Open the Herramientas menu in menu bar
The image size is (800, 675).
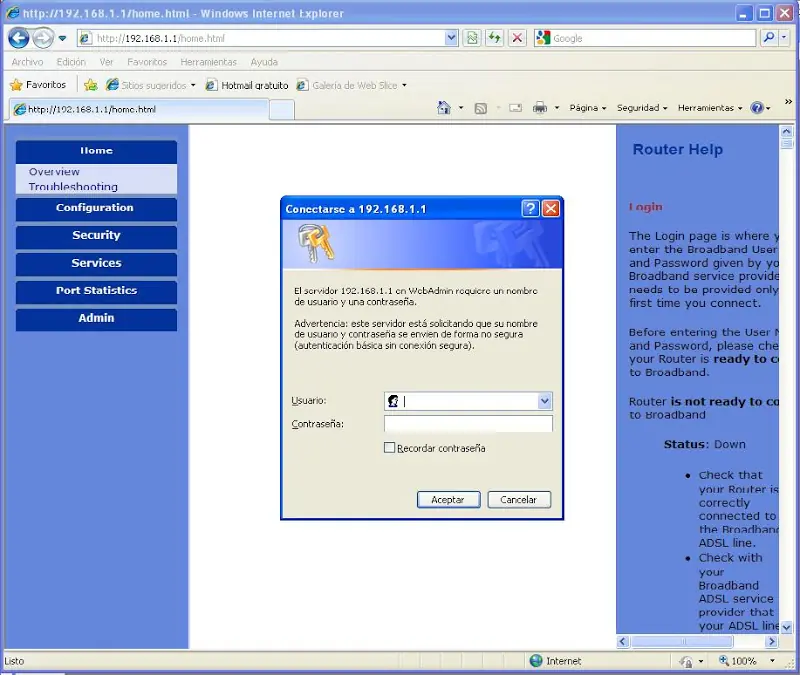point(208,62)
